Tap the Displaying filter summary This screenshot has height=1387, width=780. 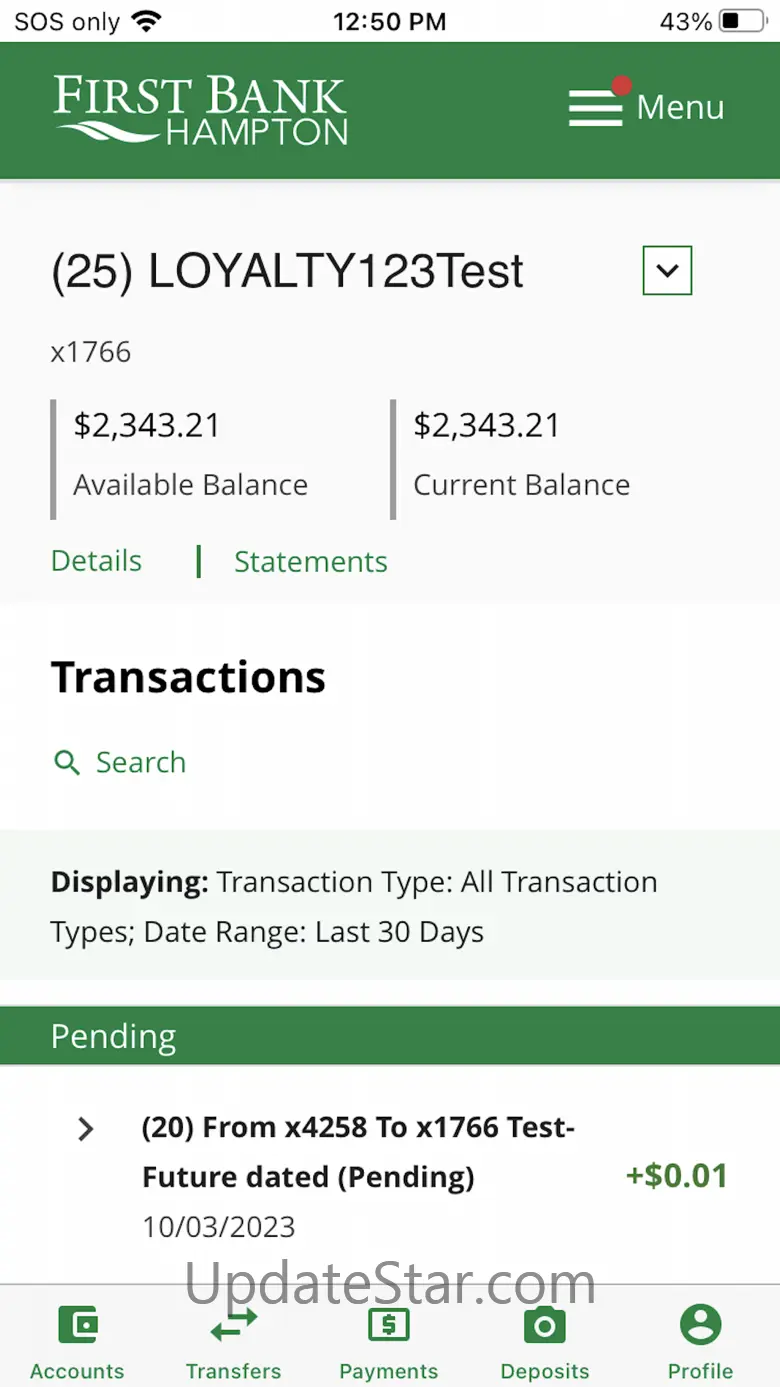[354, 907]
